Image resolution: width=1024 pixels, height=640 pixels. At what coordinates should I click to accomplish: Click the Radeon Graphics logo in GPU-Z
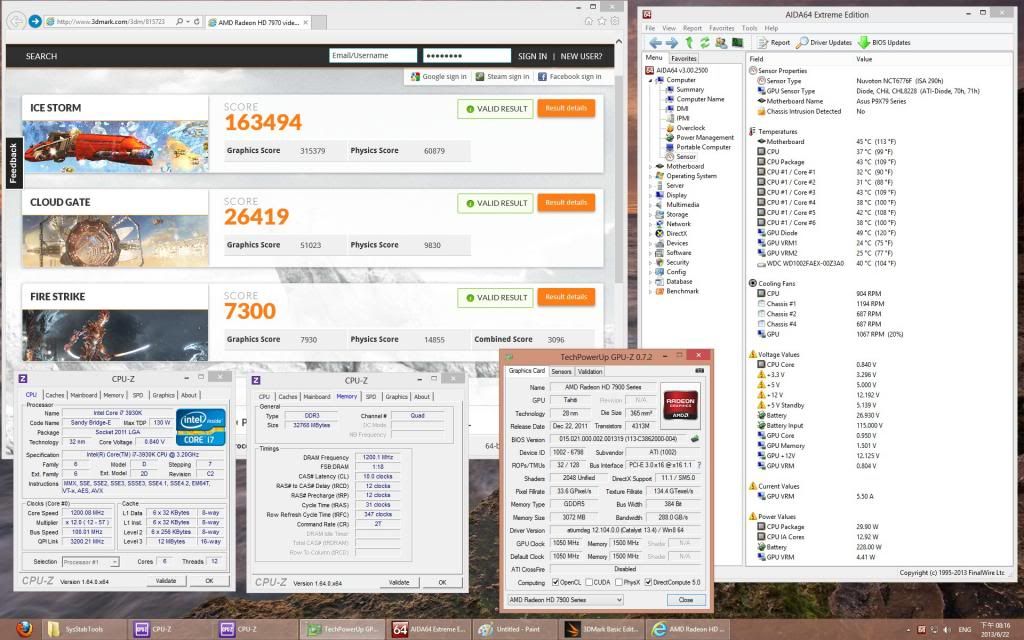pyautogui.click(x=680, y=404)
